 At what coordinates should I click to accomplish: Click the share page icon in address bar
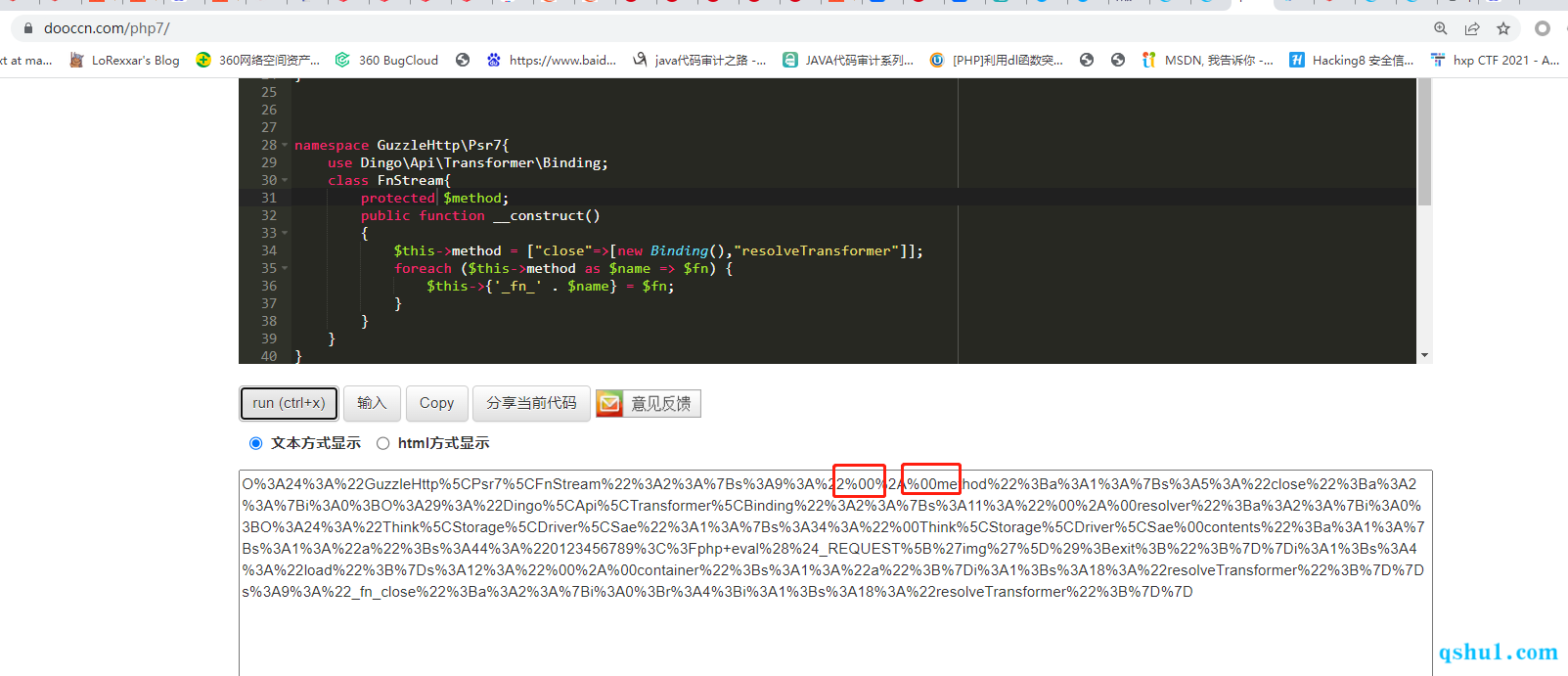[x=1472, y=28]
